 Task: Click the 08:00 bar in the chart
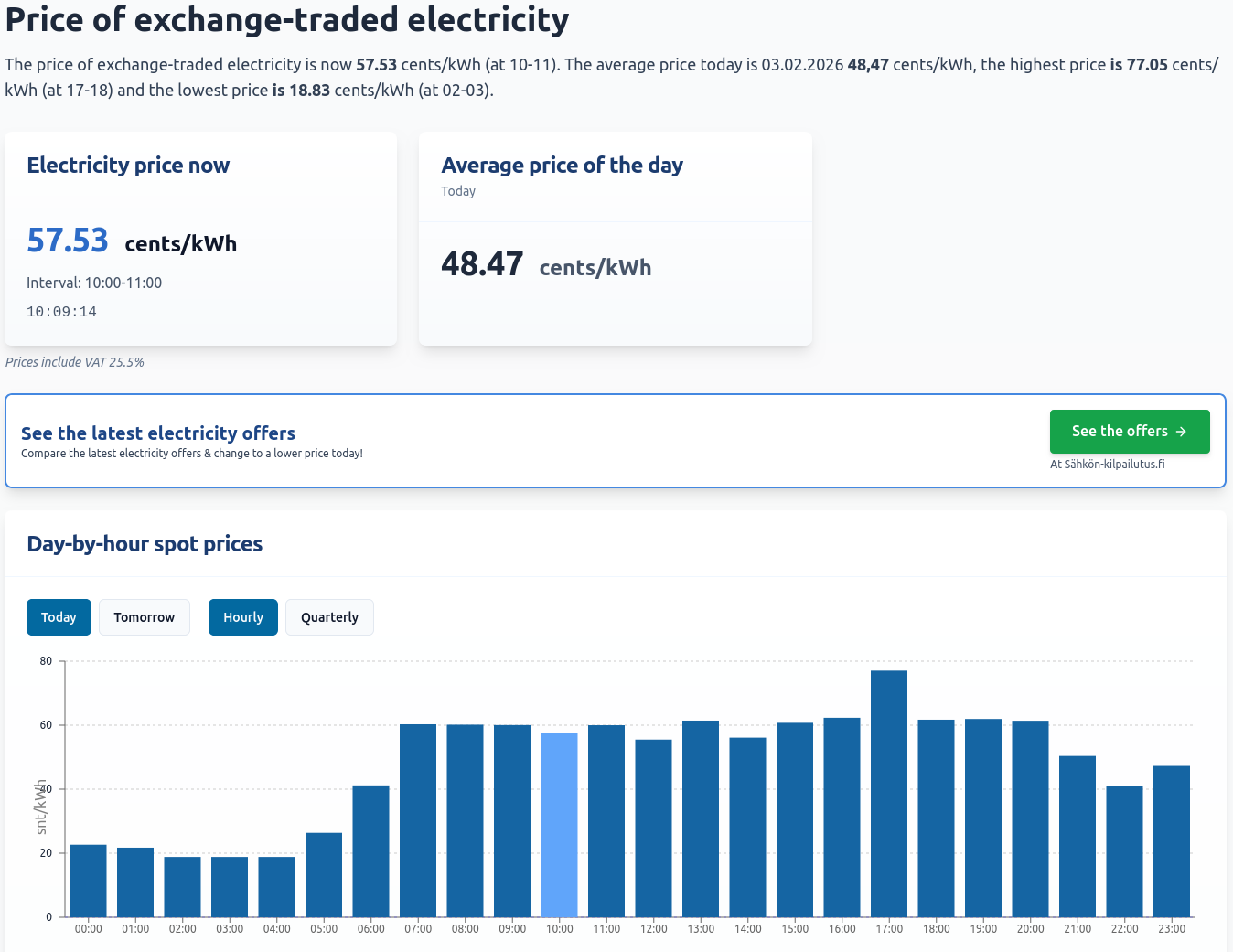(465, 821)
